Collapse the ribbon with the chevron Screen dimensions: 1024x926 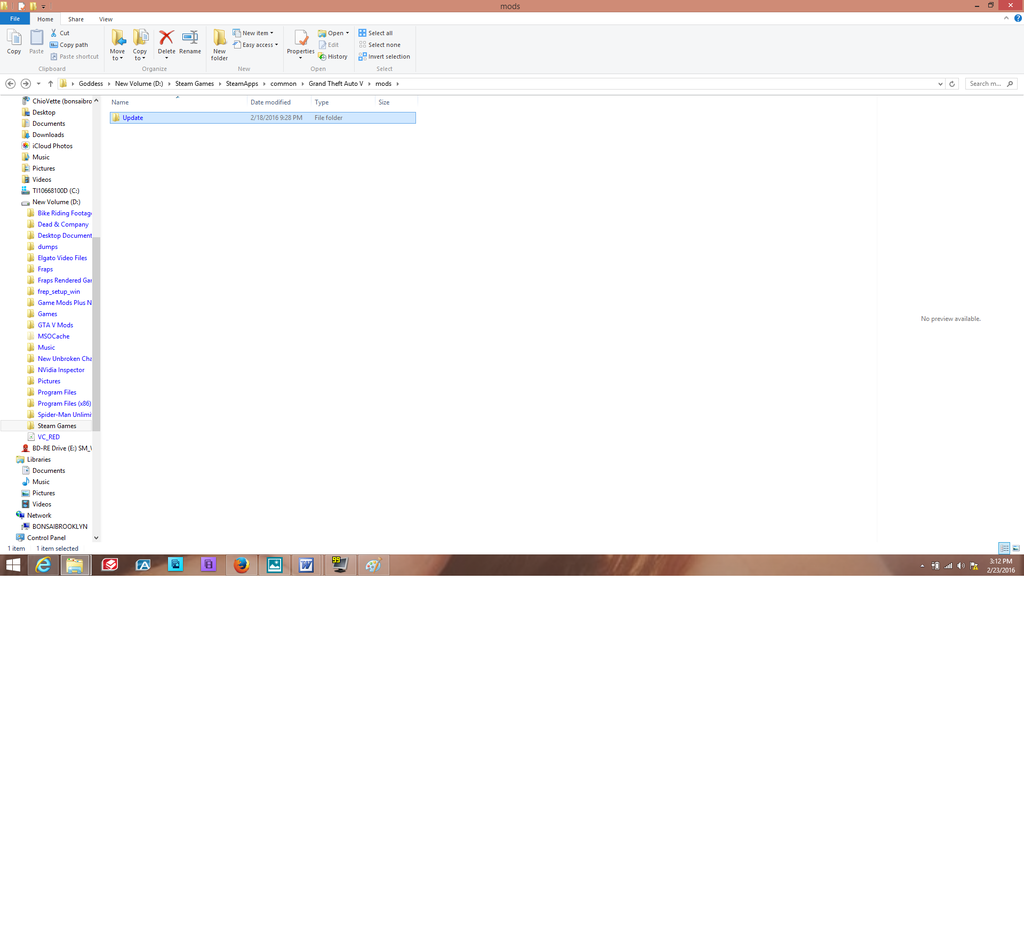pos(1006,19)
